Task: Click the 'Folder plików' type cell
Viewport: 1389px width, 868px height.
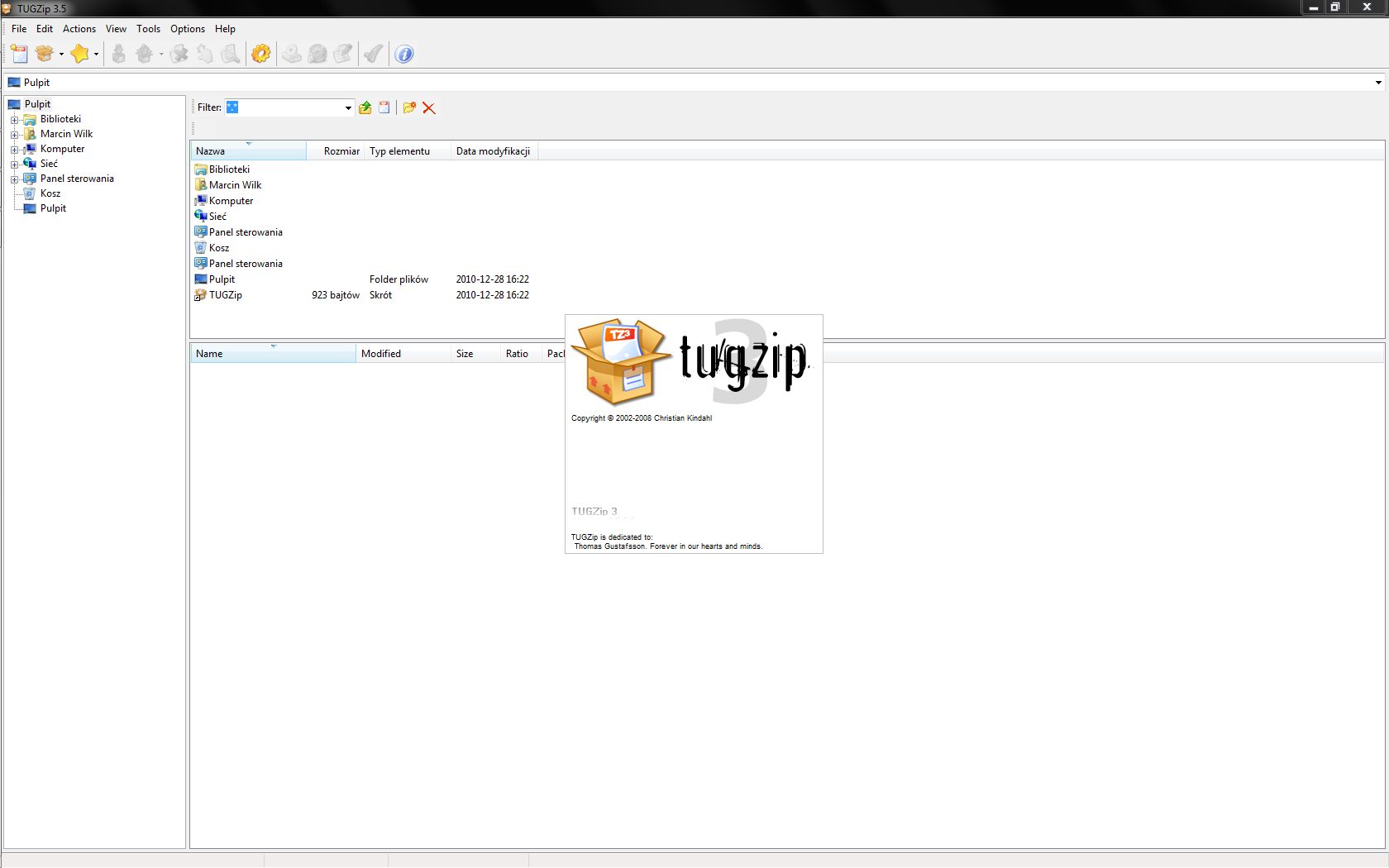Action: click(399, 279)
